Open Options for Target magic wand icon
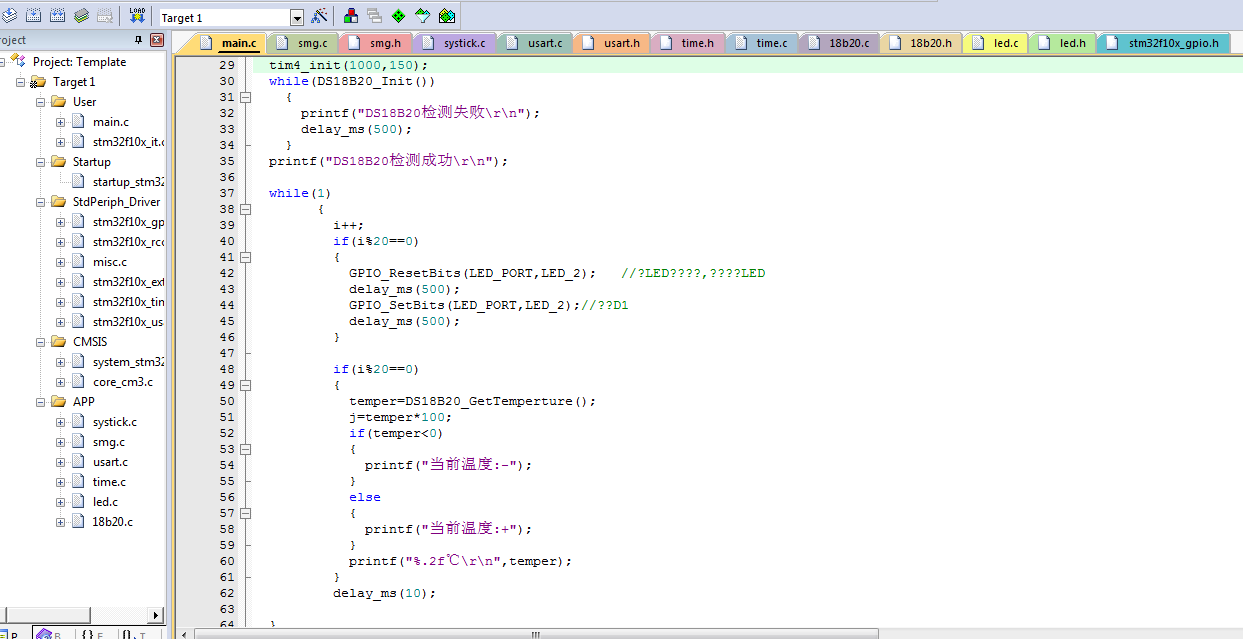This screenshot has height=639, width=1243. tap(319, 16)
